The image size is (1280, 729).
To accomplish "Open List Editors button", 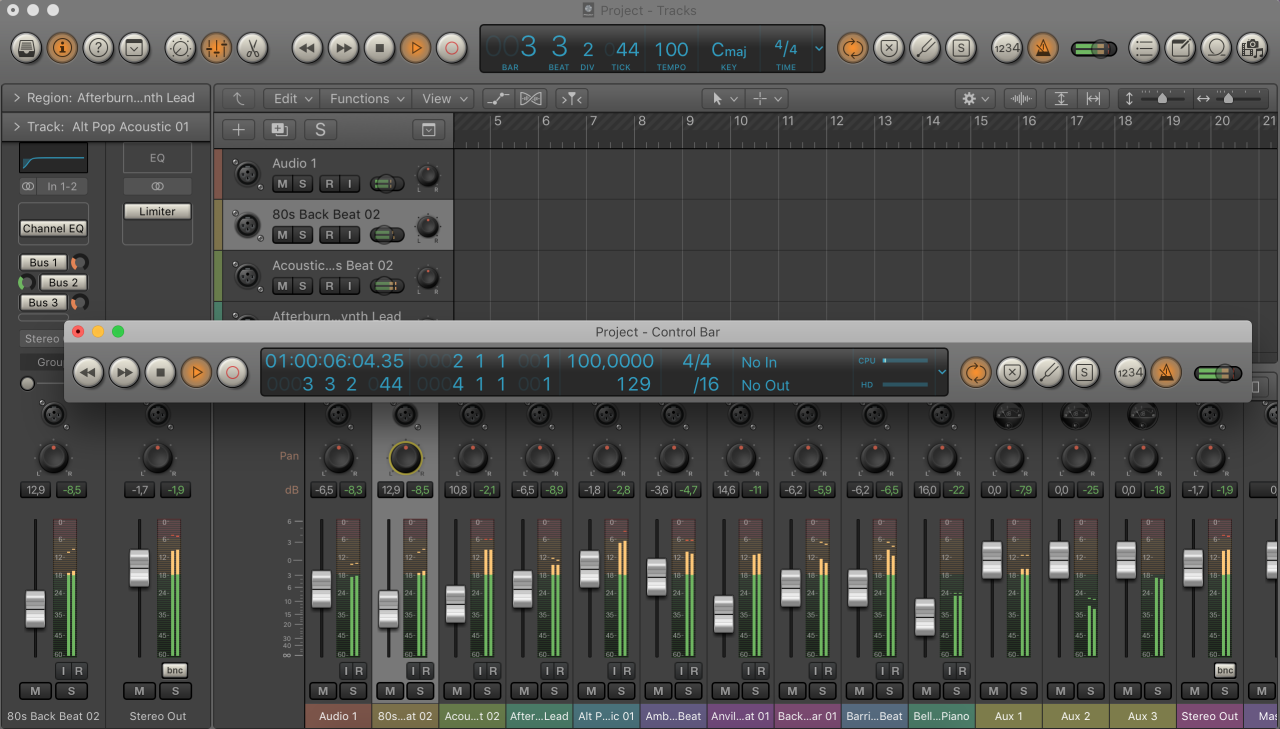I will (1144, 47).
